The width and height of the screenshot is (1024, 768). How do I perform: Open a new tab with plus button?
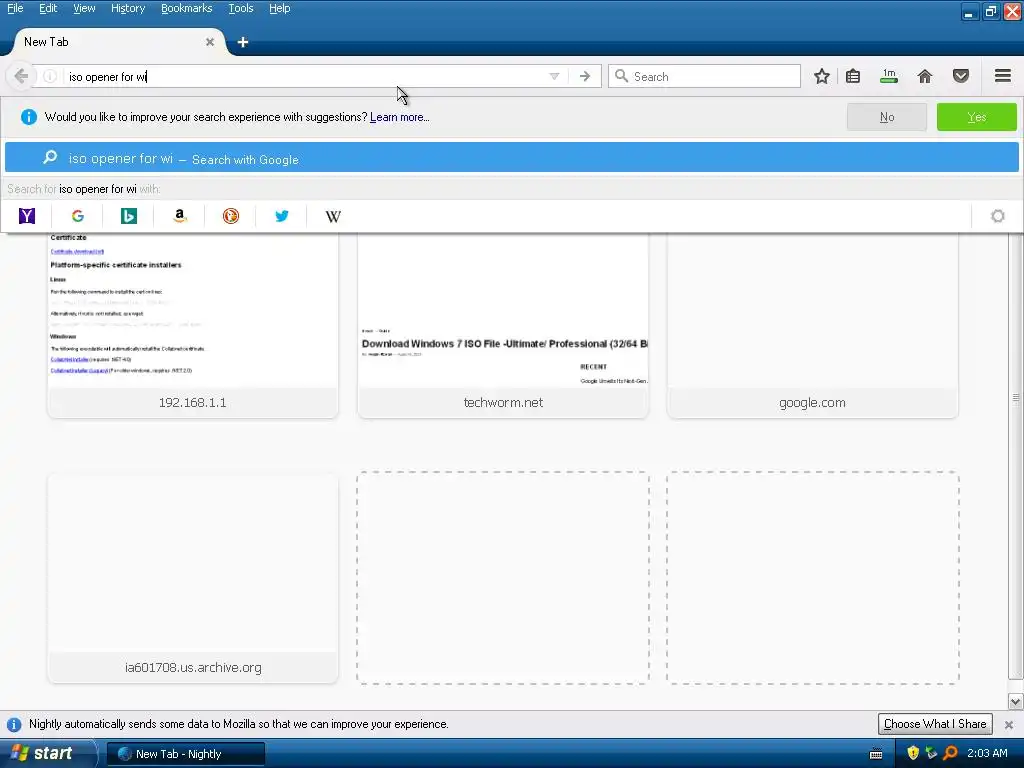[243, 42]
